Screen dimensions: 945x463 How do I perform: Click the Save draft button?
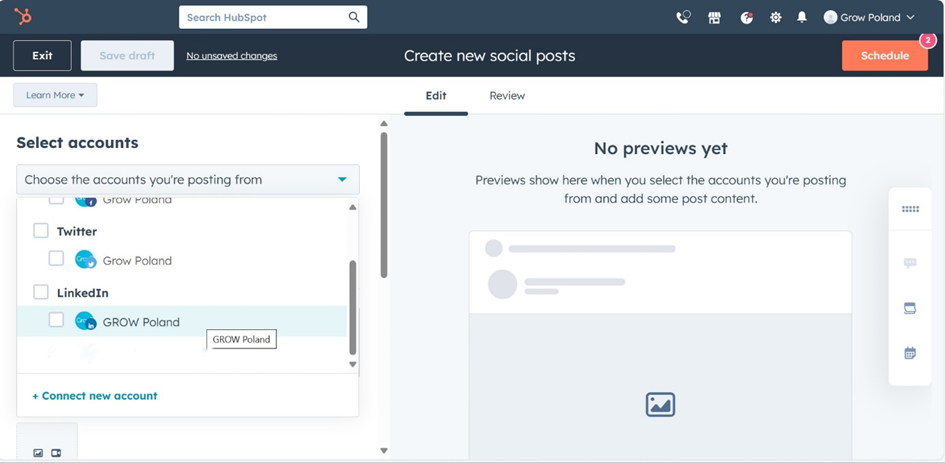(x=127, y=55)
